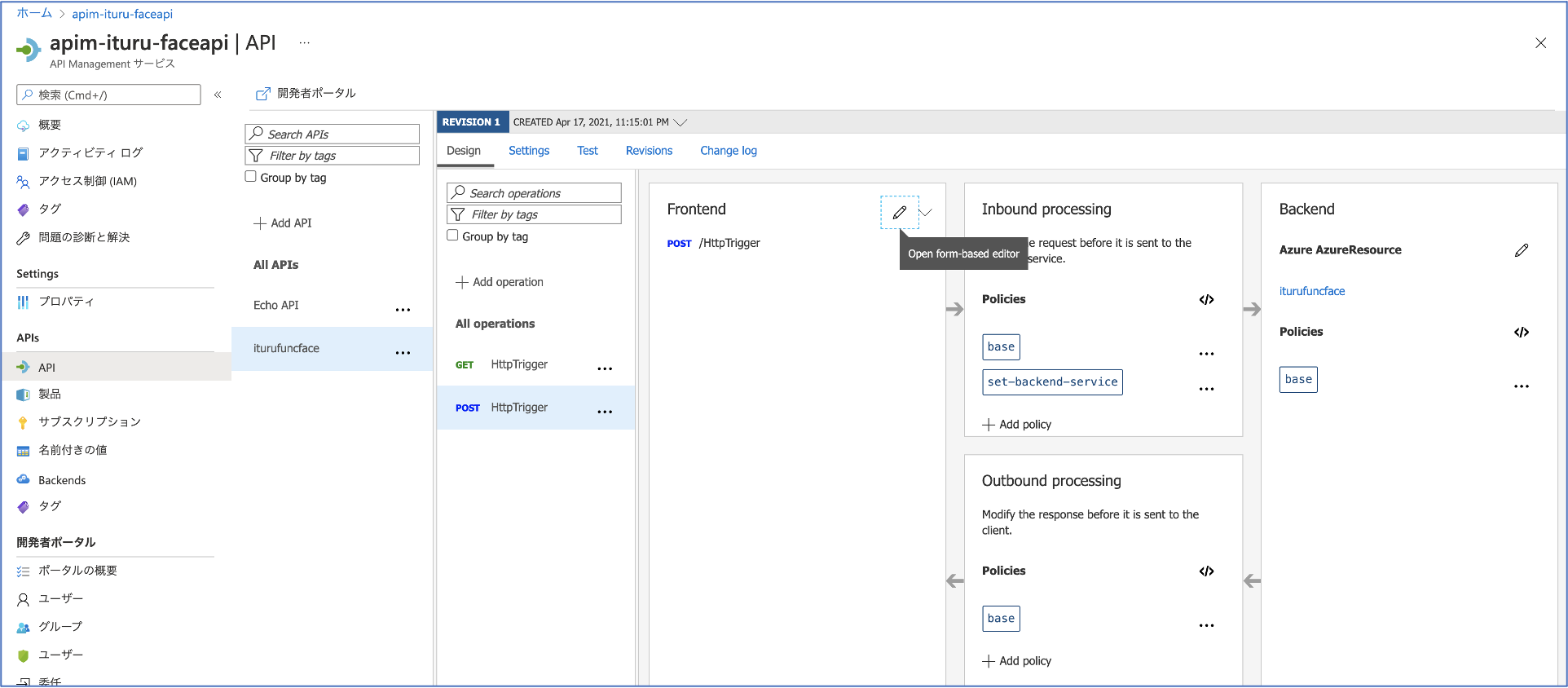The width and height of the screenshot is (1568, 688).
Task: Open ellipsis menu for POST HttpTrigger
Action: [x=605, y=412]
